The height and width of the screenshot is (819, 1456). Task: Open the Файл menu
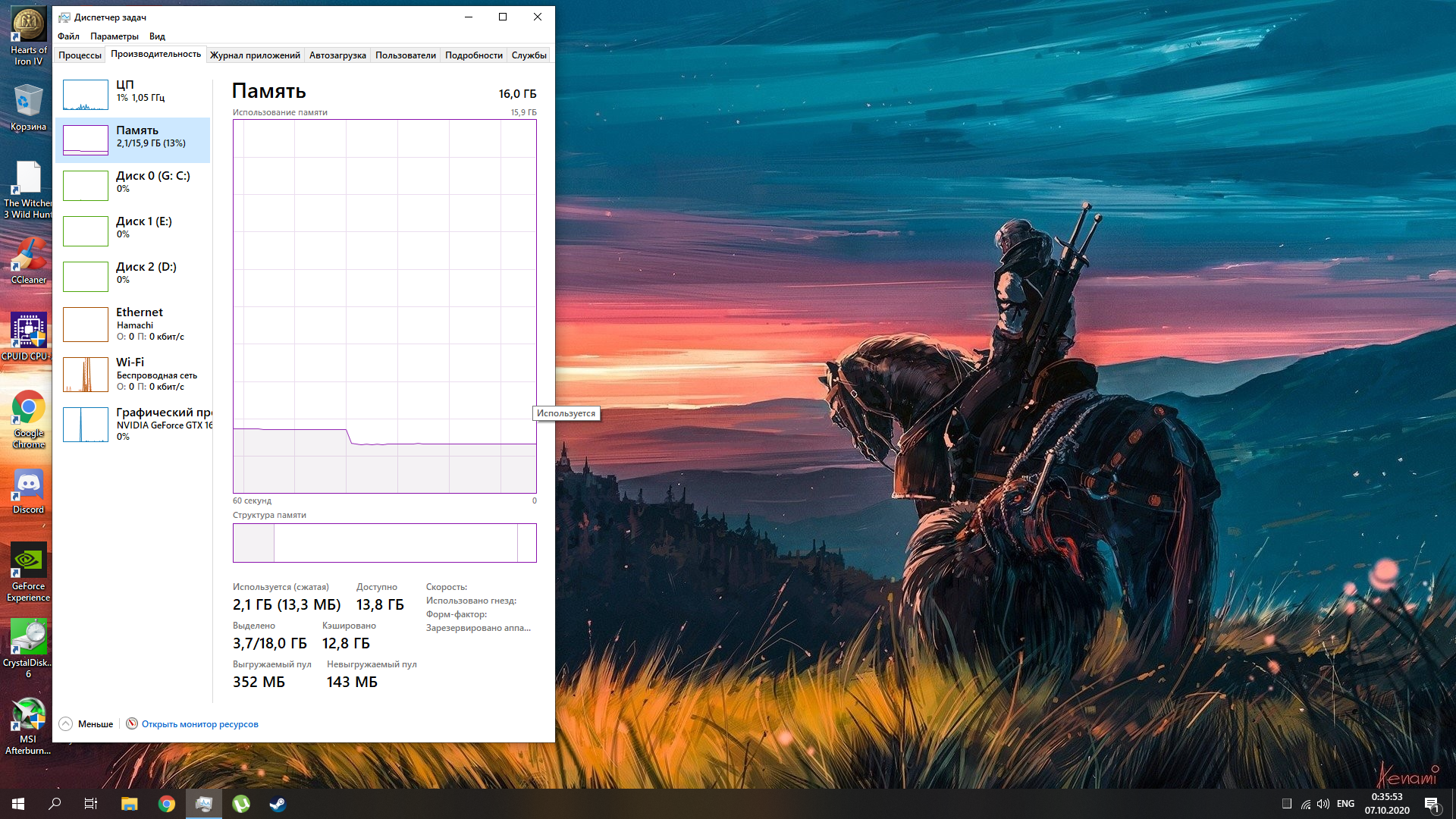(68, 36)
